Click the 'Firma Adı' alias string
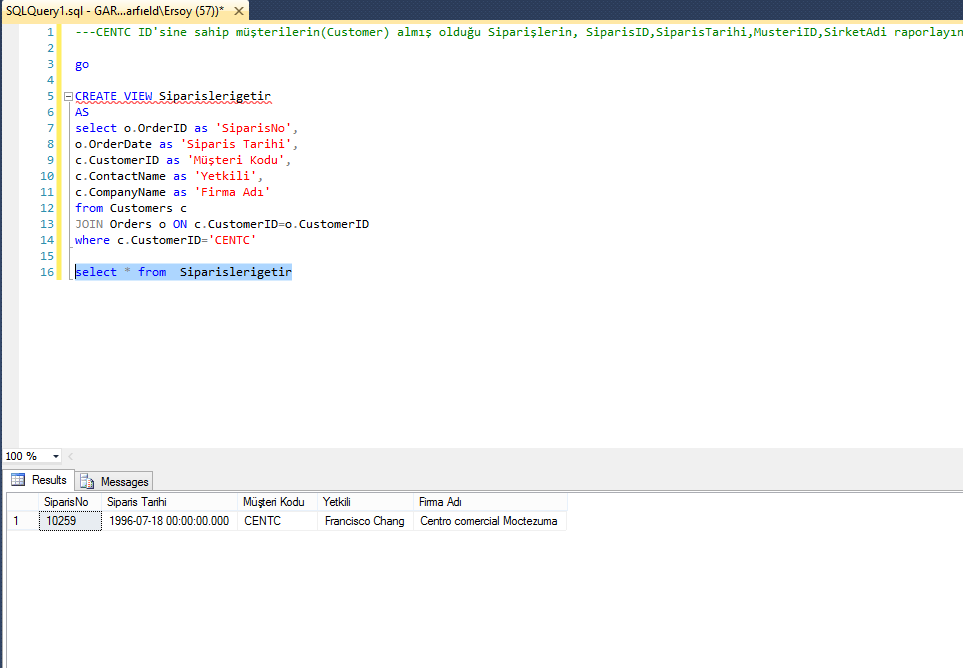The width and height of the screenshot is (963, 668). tap(232, 192)
